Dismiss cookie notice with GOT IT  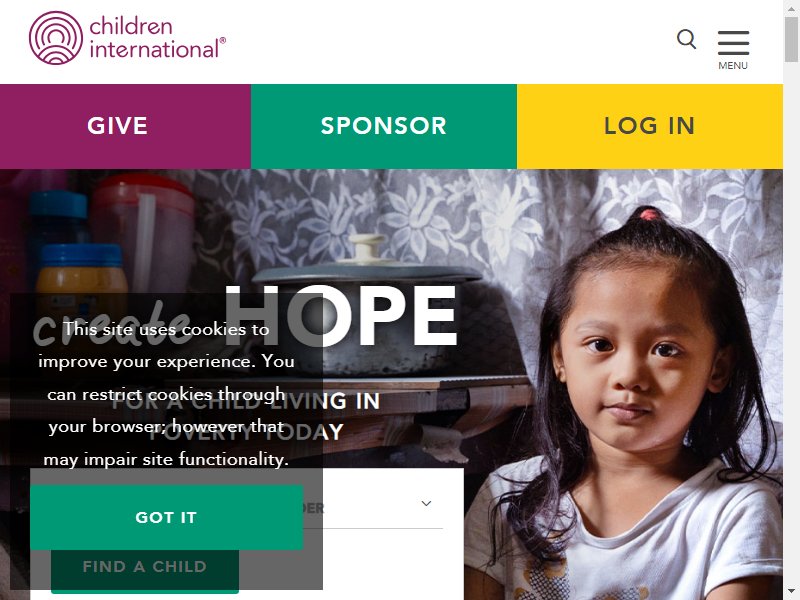pos(166,517)
